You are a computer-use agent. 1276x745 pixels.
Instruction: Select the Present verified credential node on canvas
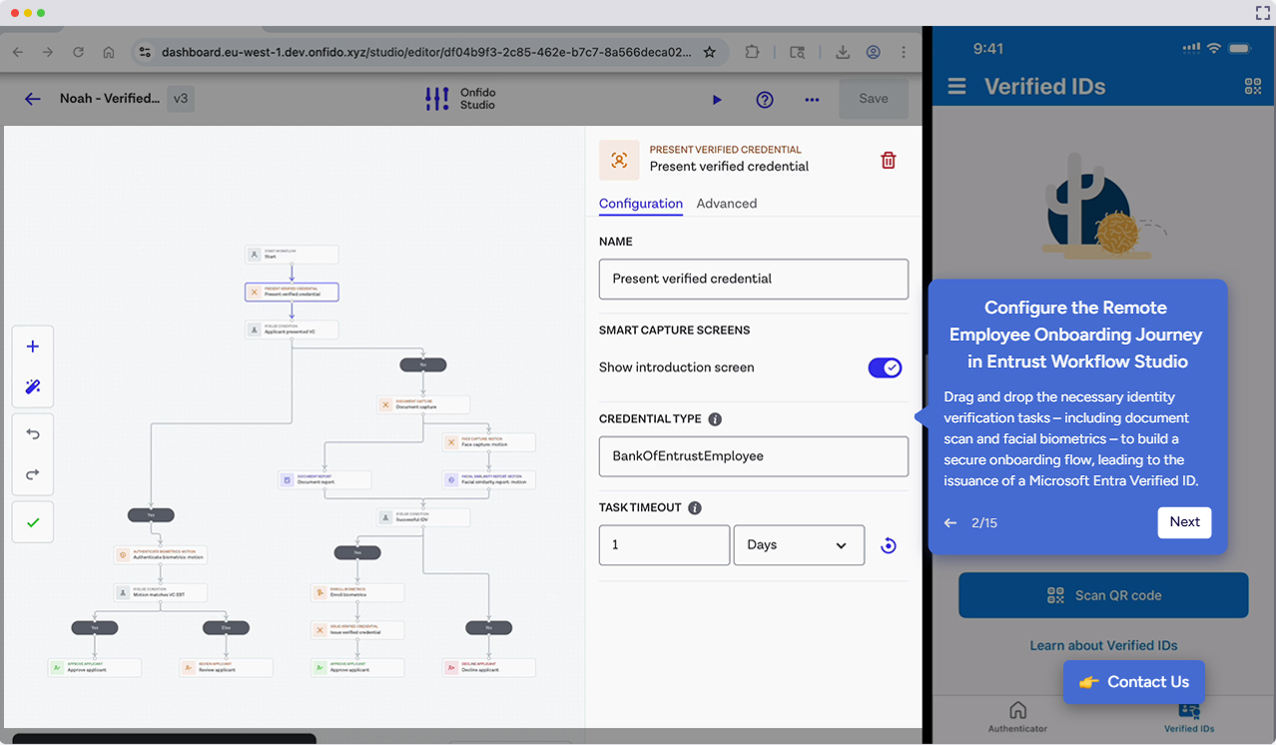tap(292, 292)
